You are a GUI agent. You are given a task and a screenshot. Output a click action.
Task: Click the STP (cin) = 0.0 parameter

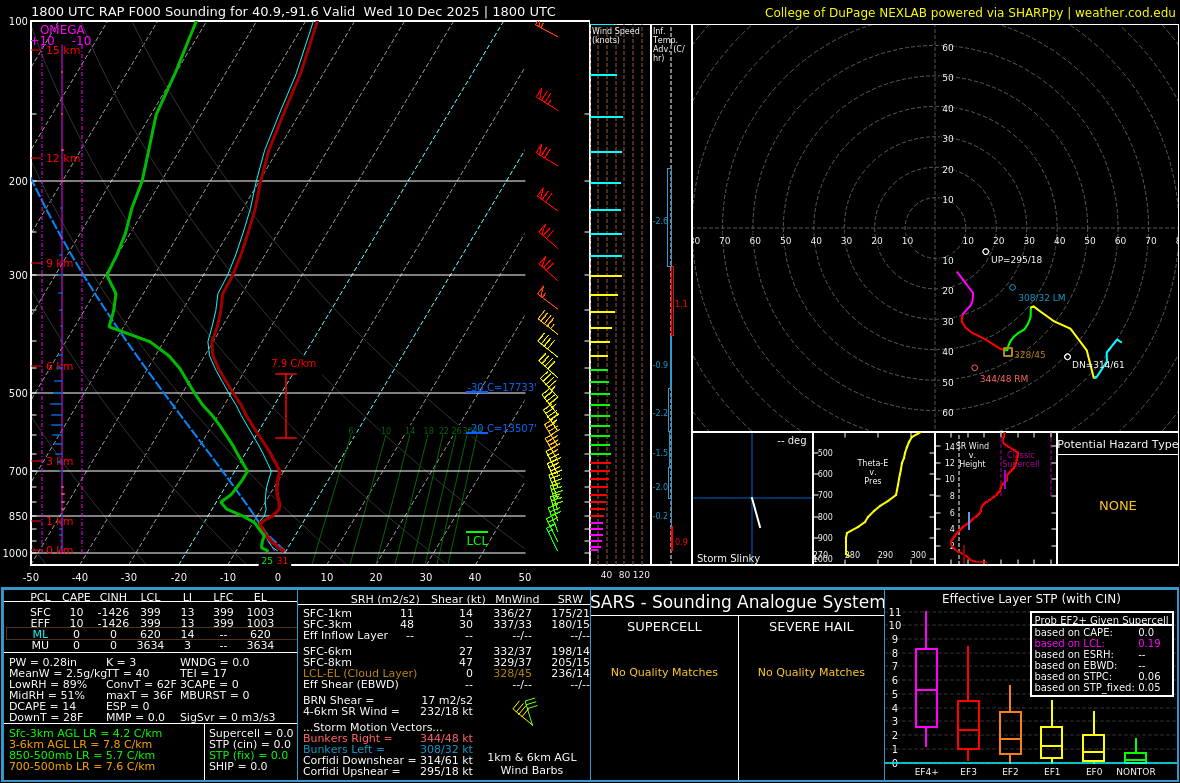pos(248,745)
